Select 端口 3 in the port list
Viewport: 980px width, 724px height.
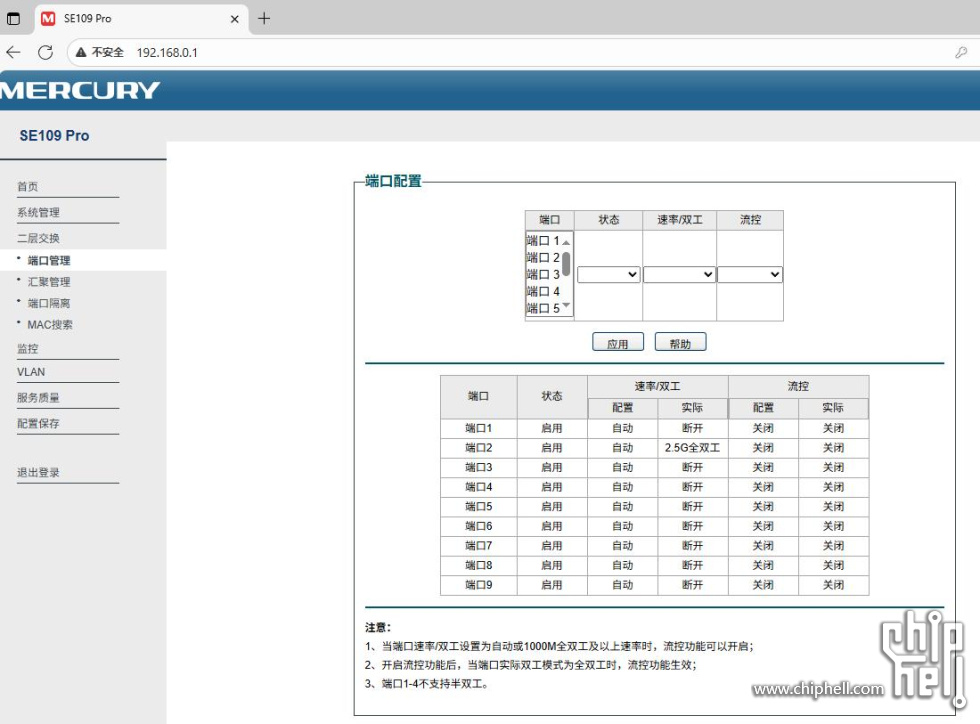(x=543, y=274)
